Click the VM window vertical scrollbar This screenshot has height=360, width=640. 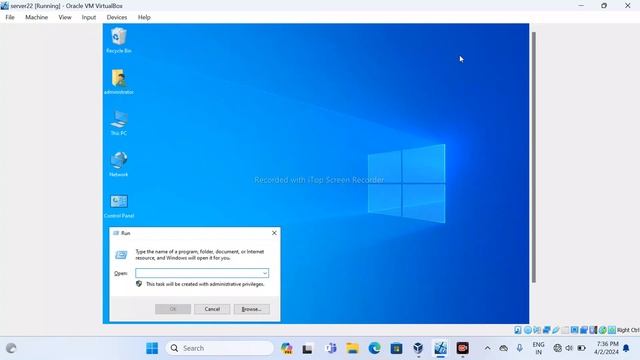pyautogui.click(x=533, y=157)
